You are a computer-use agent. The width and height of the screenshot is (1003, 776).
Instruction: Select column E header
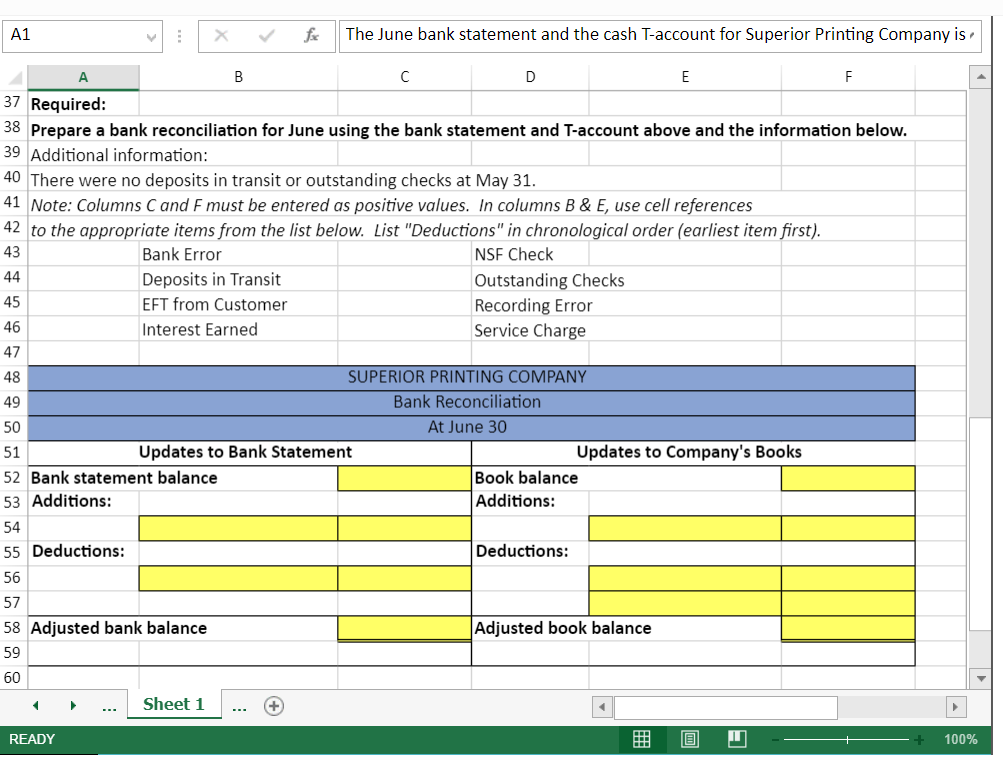coord(685,77)
